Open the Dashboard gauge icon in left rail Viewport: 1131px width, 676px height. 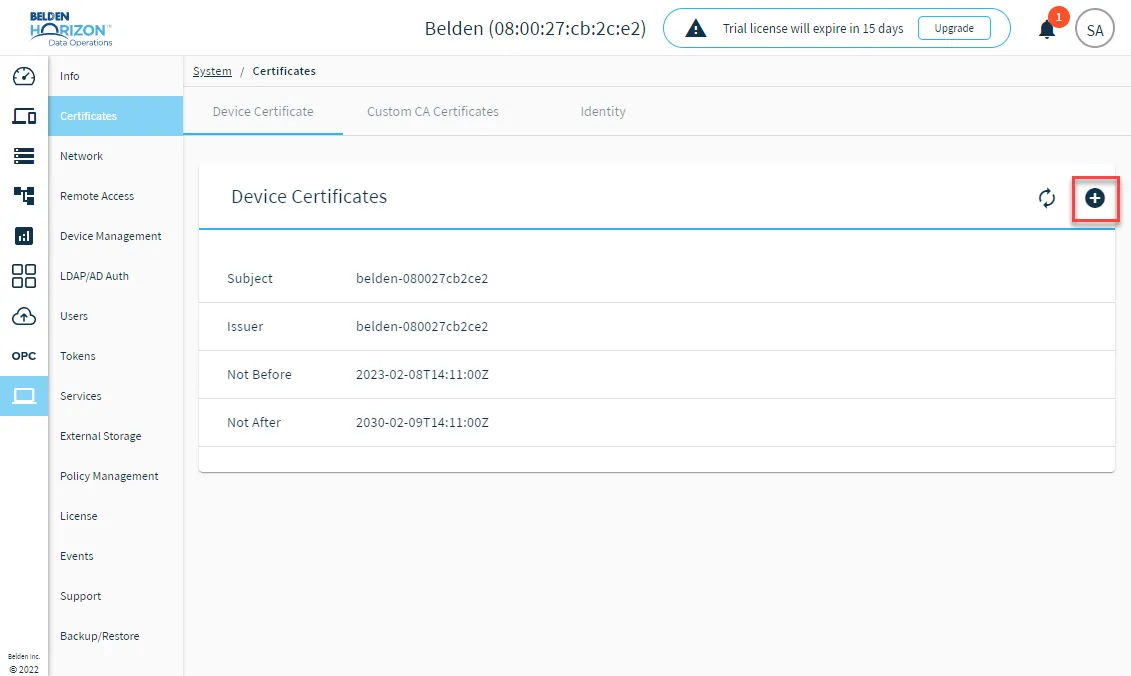(x=24, y=76)
